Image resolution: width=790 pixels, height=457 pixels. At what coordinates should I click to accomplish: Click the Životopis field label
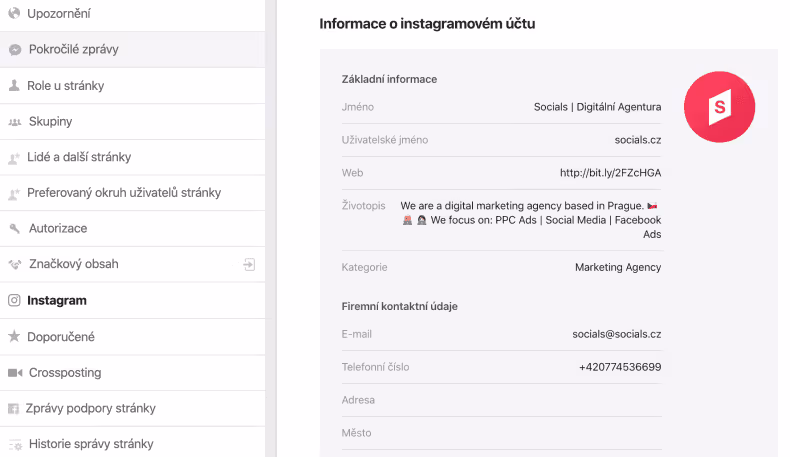click(363, 206)
